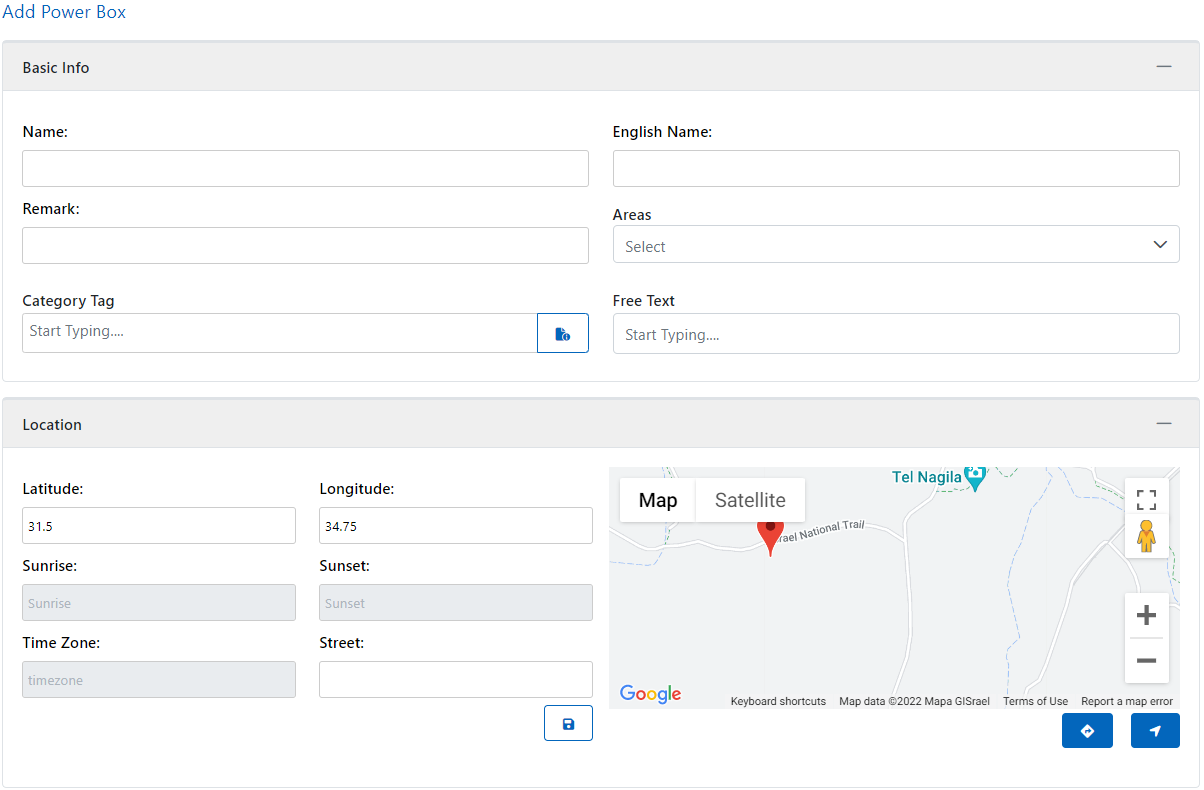Click into the English Name field
Screen dimensions: 1204x790
[x=895, y=169]
